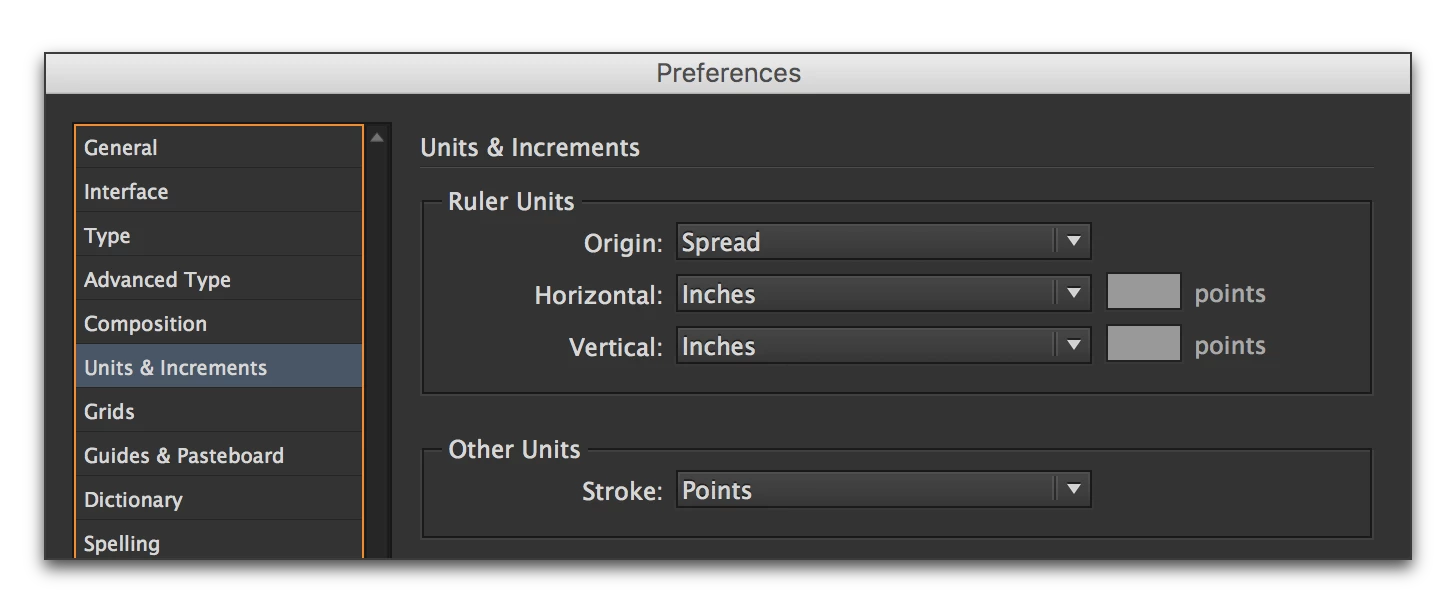The image size is (1456, 612).
Task: Click the Horizontal points input field
Action: 1143,292
